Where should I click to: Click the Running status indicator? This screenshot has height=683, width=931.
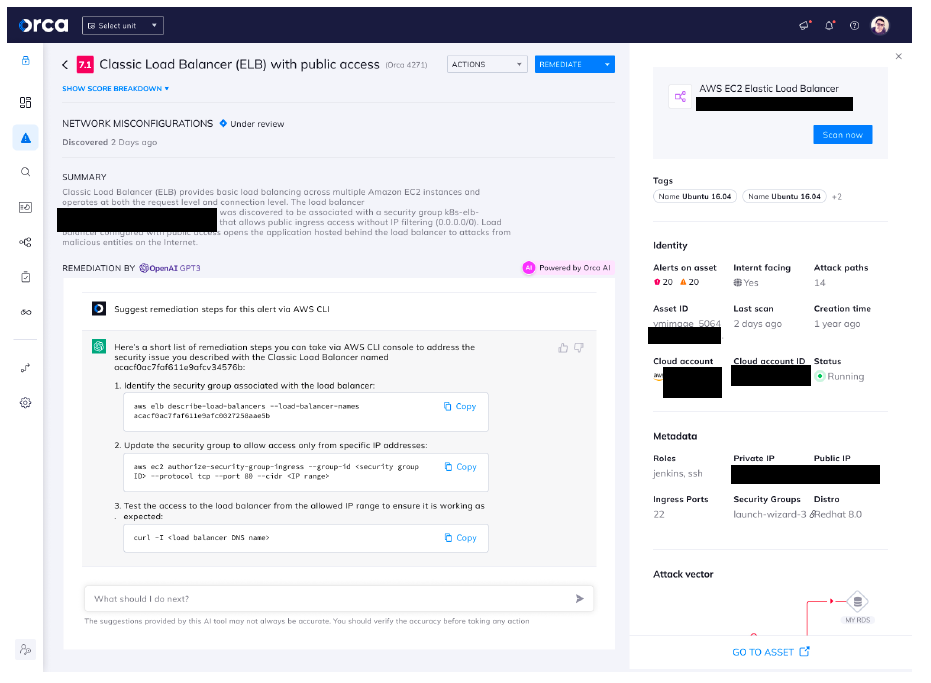(x=840, y=377)
